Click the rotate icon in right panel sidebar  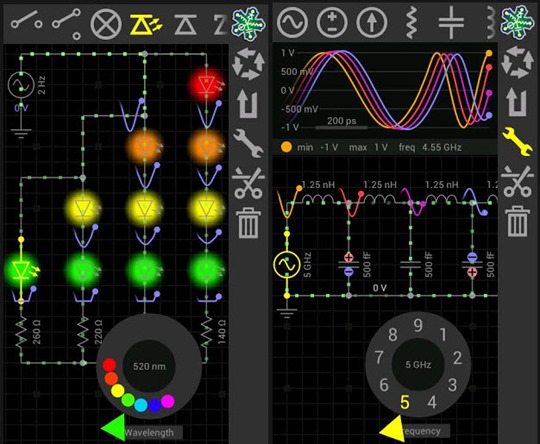[x=517, y=62]
